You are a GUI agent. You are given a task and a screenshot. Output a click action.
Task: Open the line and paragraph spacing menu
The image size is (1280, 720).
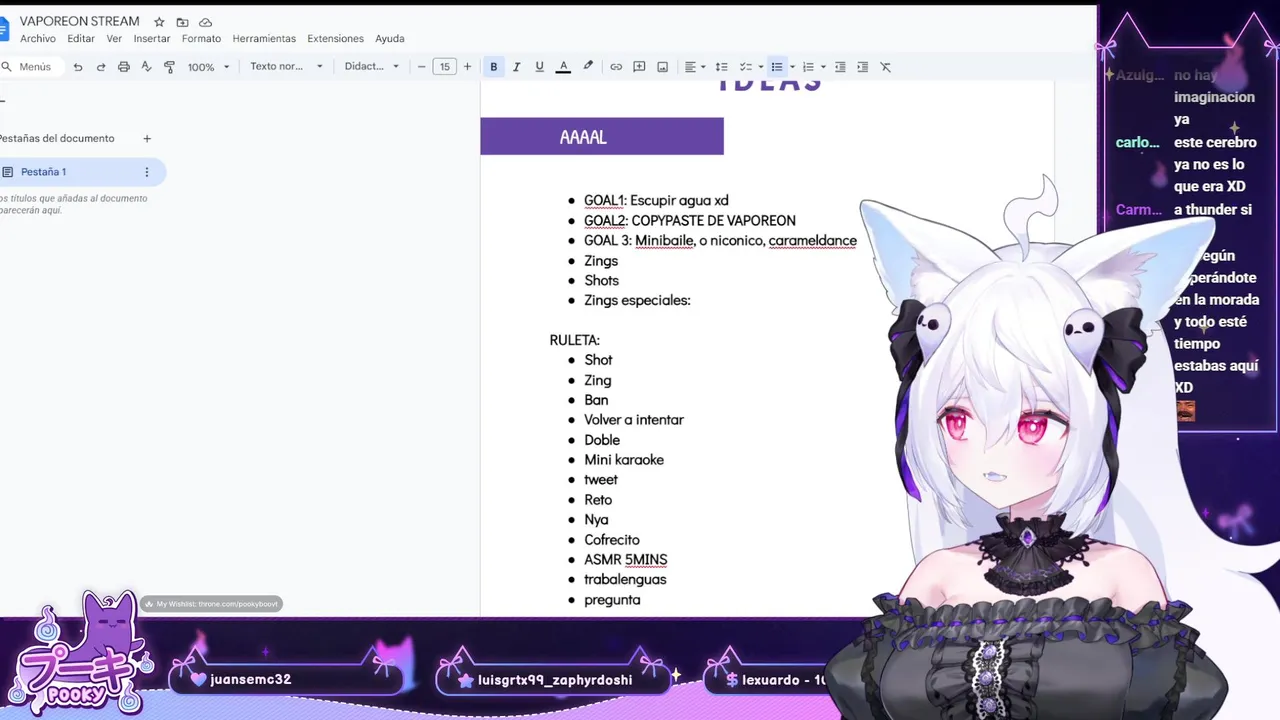pyautogui.click(x=721, y=67)
